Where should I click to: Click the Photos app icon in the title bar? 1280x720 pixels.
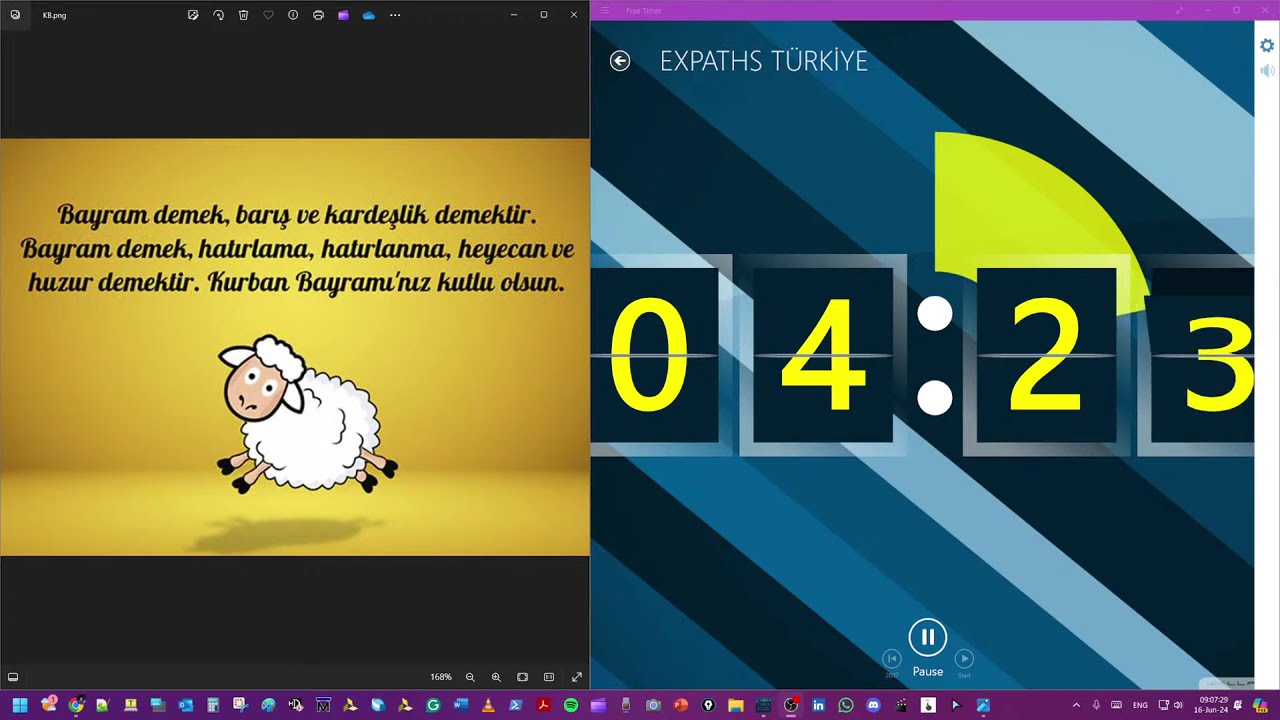tap(15, 15)
